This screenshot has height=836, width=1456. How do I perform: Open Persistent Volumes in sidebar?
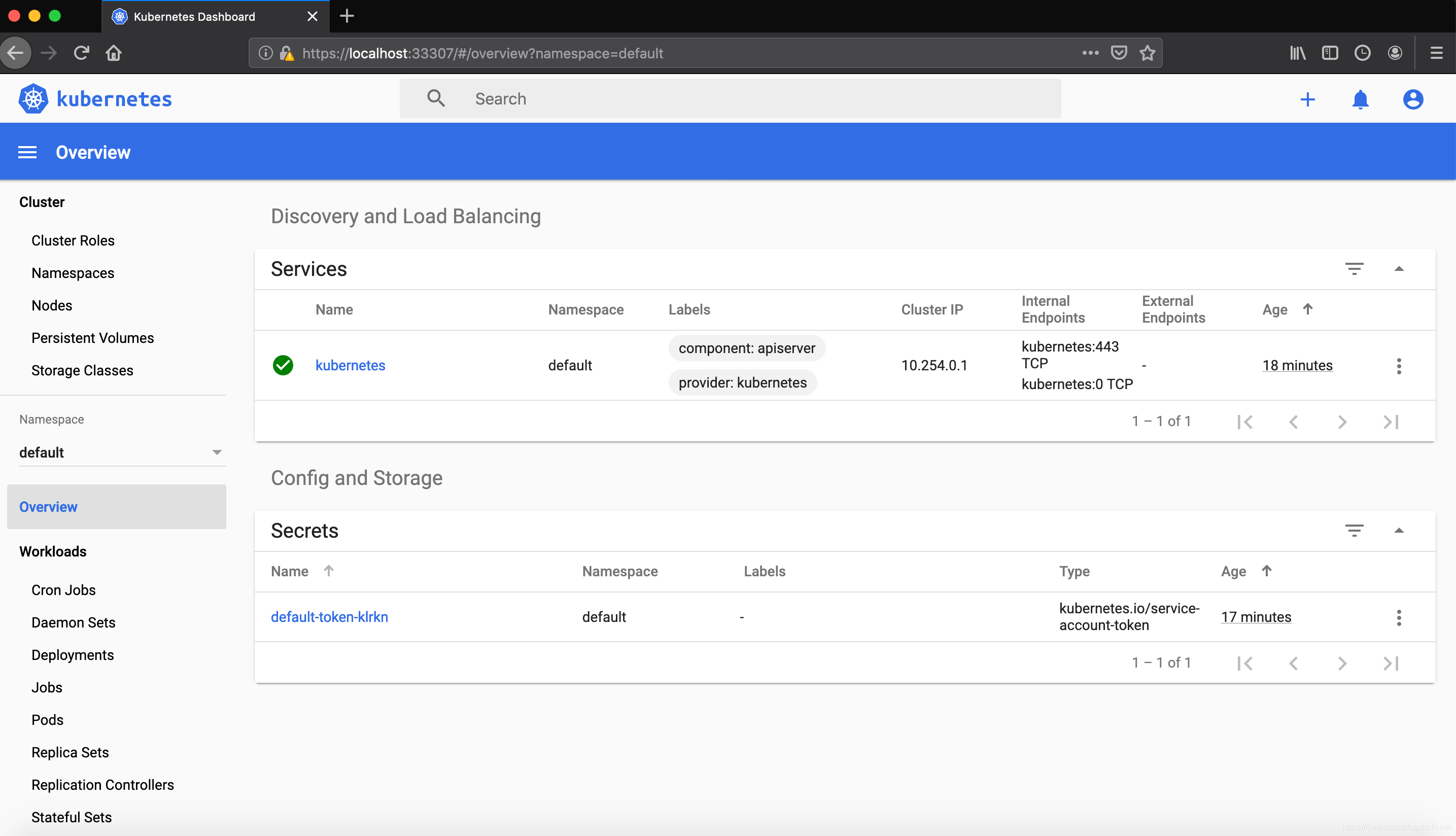(x=92, y=338)
